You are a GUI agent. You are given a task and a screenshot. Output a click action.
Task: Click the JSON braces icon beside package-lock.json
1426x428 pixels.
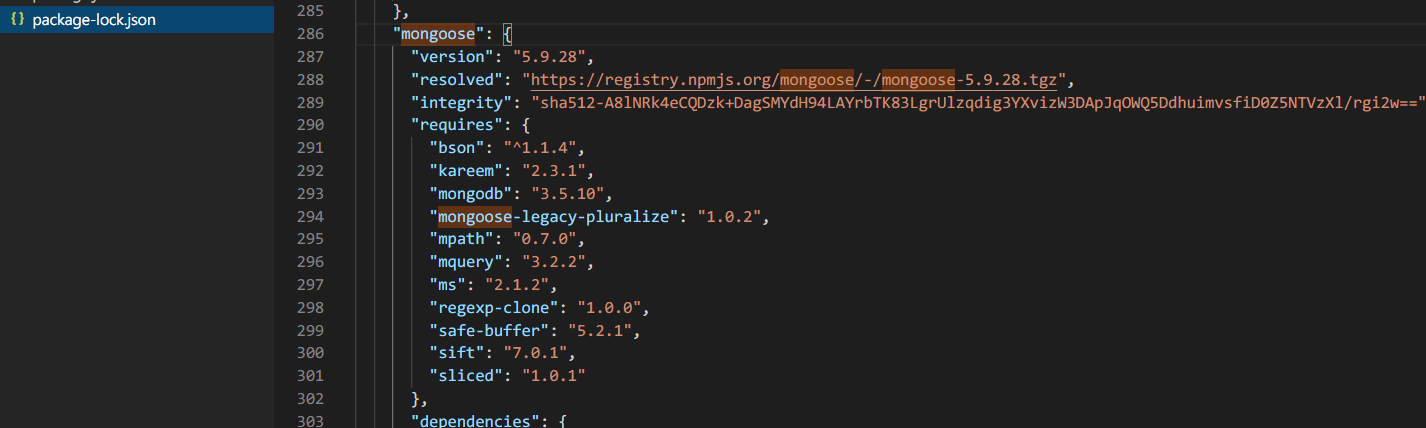tap(17, 20)
